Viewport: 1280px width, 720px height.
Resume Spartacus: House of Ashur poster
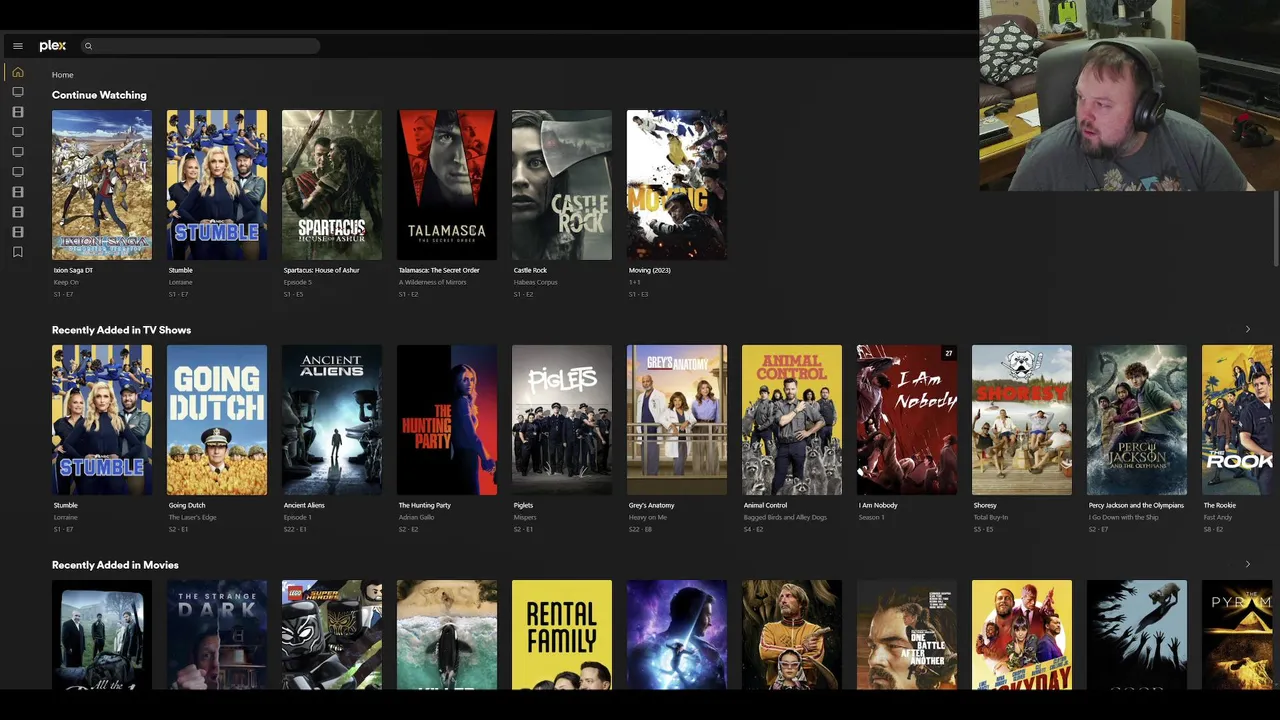click(x=332, y=185)
